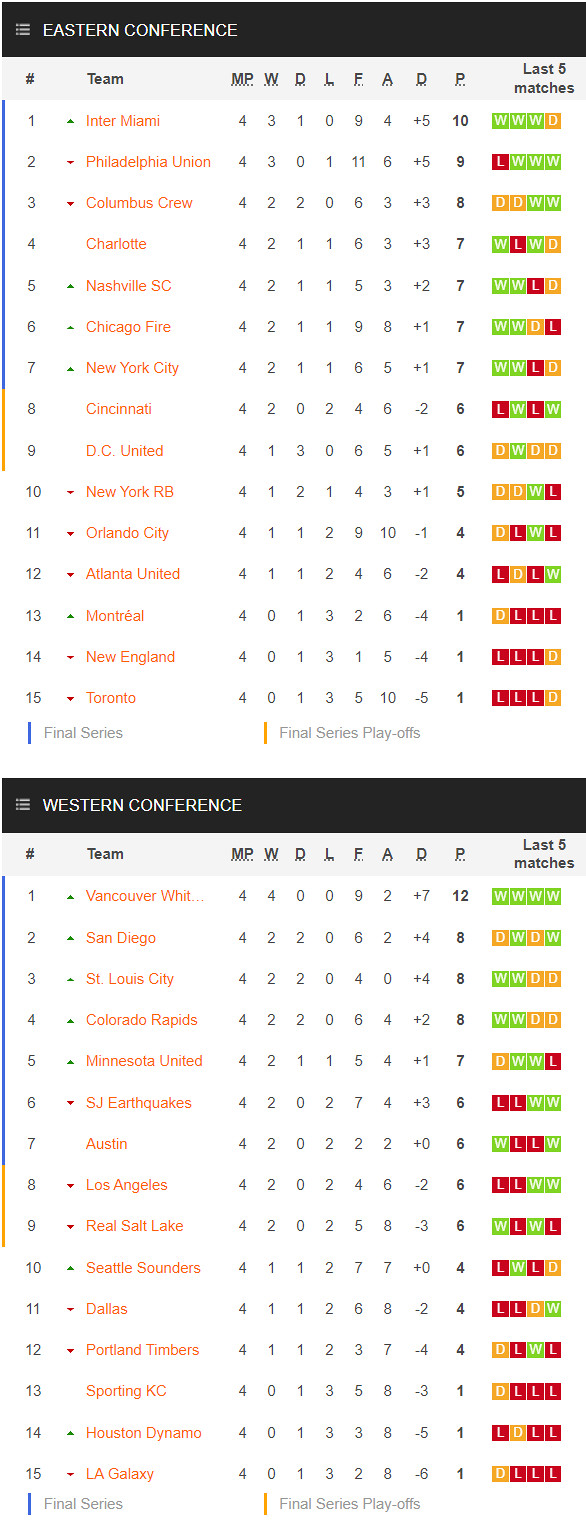
Task: Click Montréal's green up trend arrow
Action: pyautogui.click(x=70, y=616)
